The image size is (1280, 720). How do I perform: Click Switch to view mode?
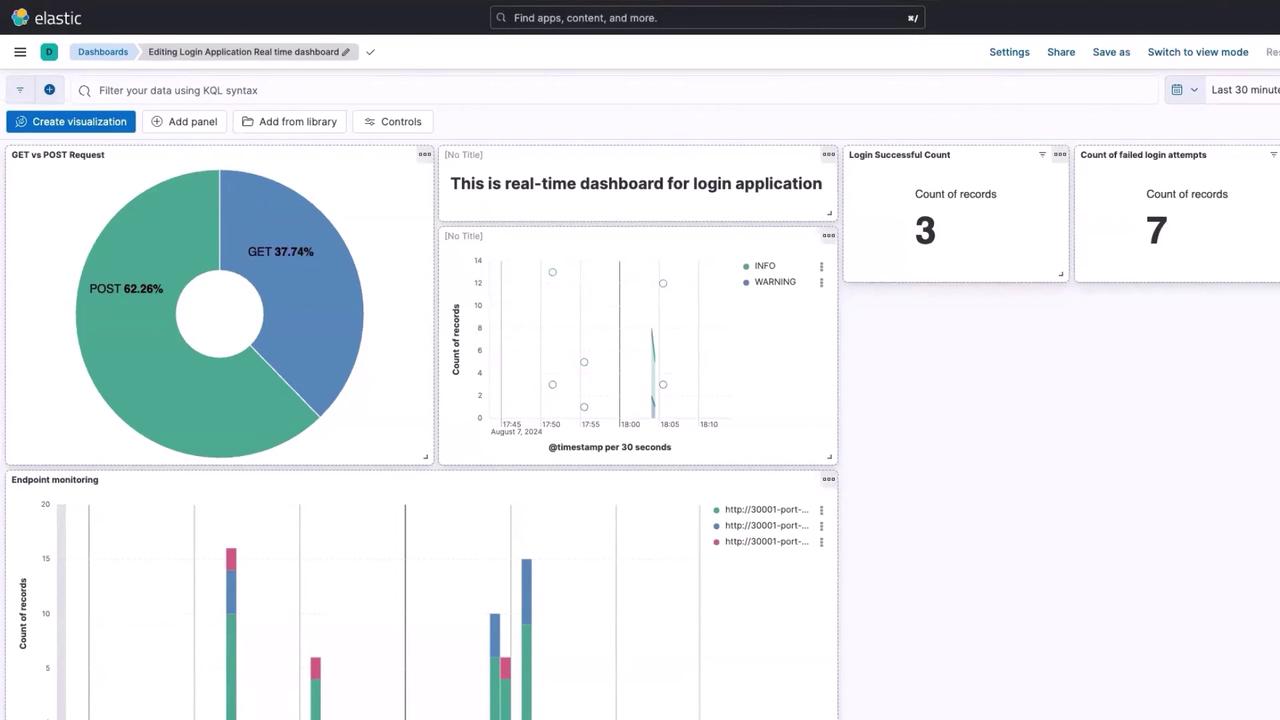pyautogui.click(x=1197, y=52)
